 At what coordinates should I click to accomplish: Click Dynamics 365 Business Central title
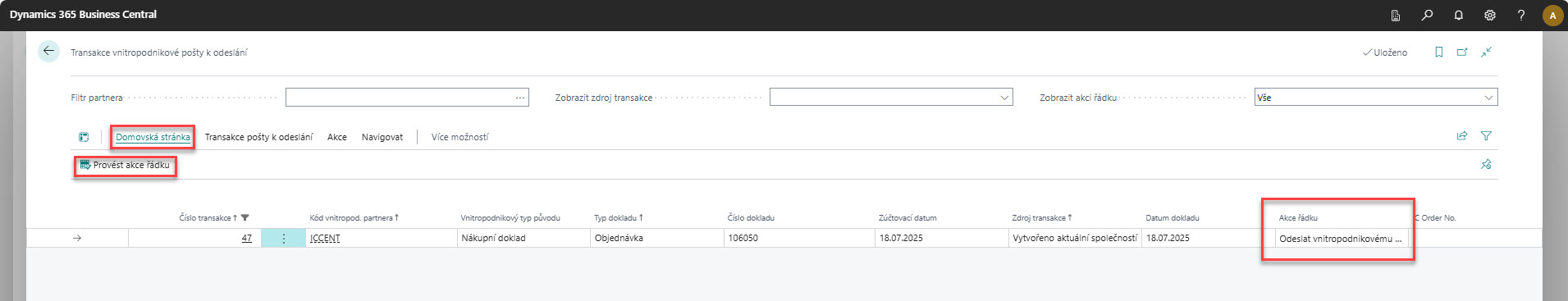(83, 15)
